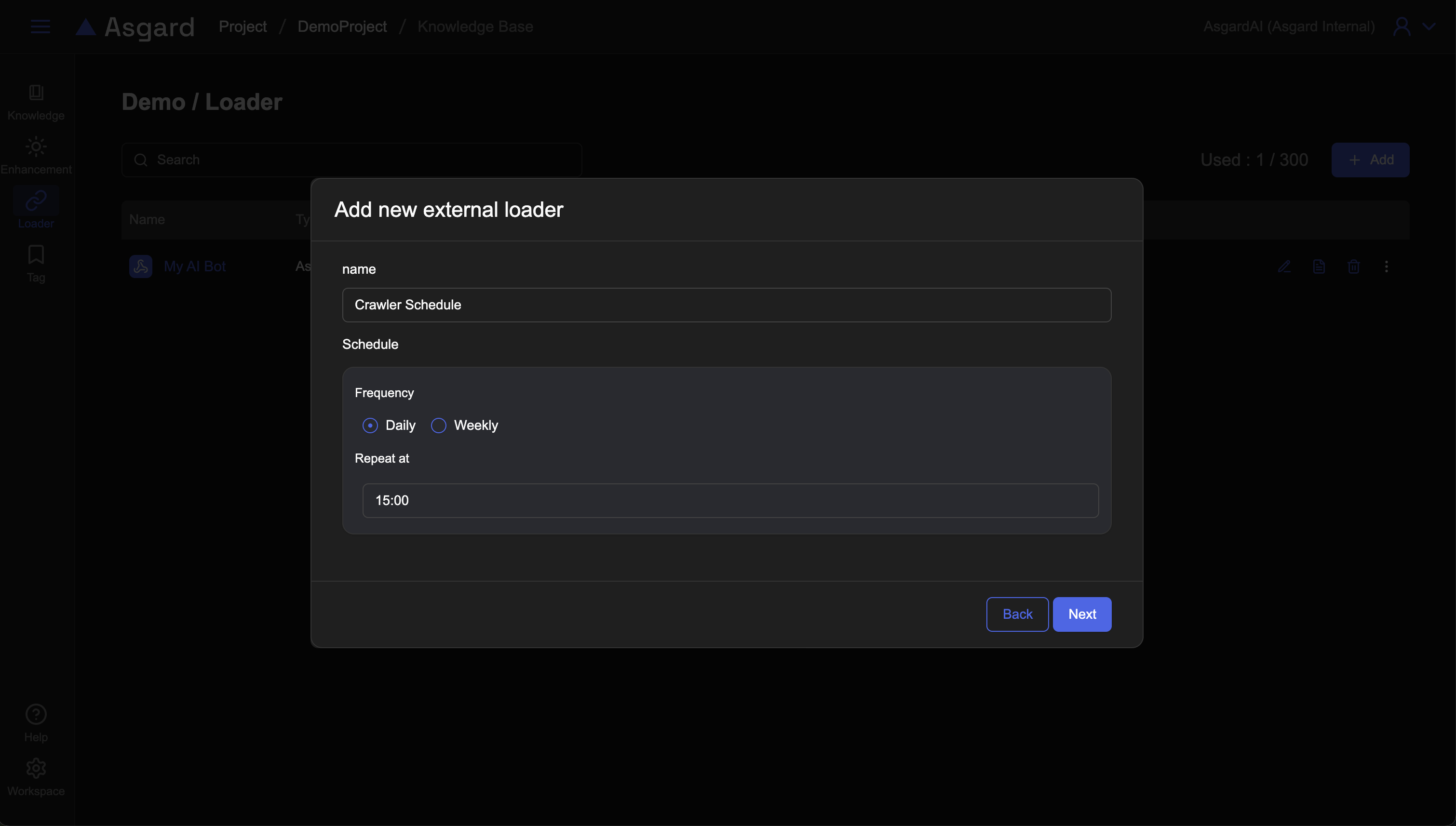1456x826 pixels.
Task: Select the Daily frequency option
Action: pyautogui.click(x=371, y=426)
